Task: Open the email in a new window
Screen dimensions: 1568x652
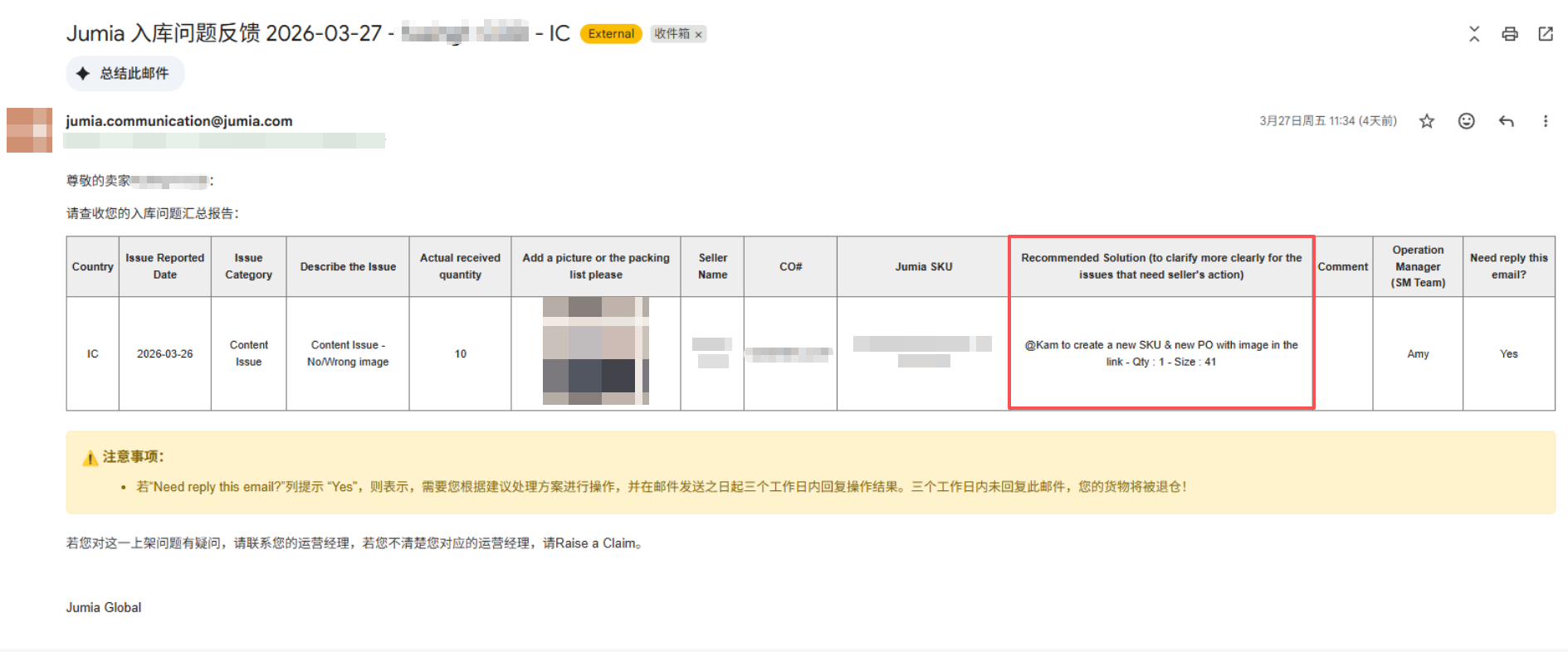Action: (1545, 34)
